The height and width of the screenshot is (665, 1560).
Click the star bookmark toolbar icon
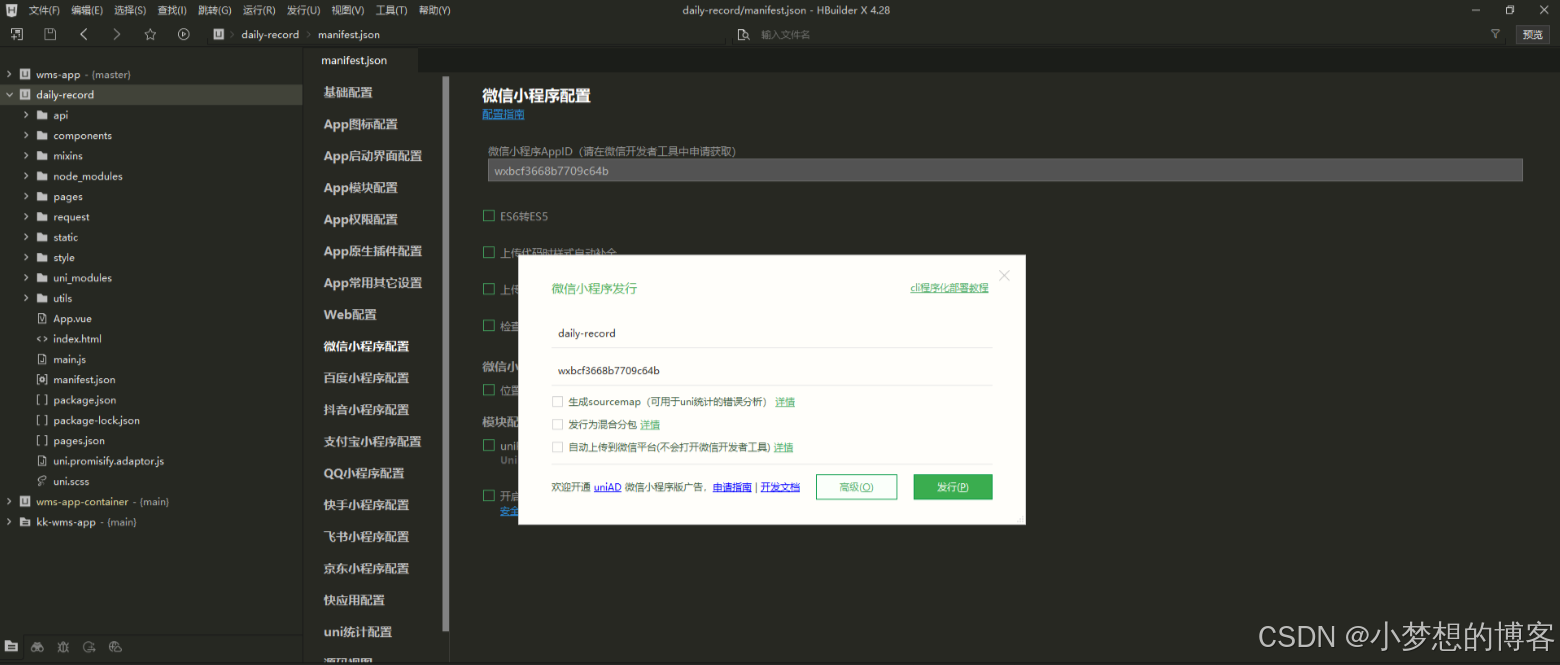150,34
